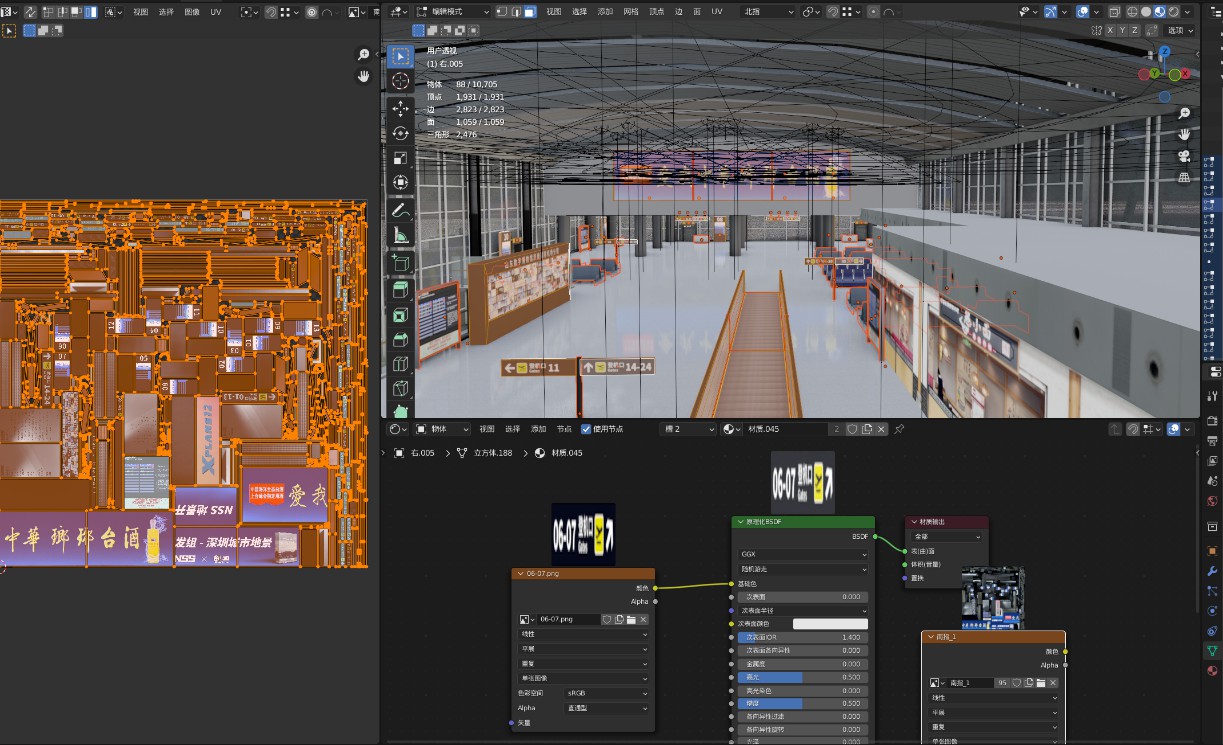Toggle UV sync selection button
This screenshot has width=1223, height=745.
click(29, 12)
